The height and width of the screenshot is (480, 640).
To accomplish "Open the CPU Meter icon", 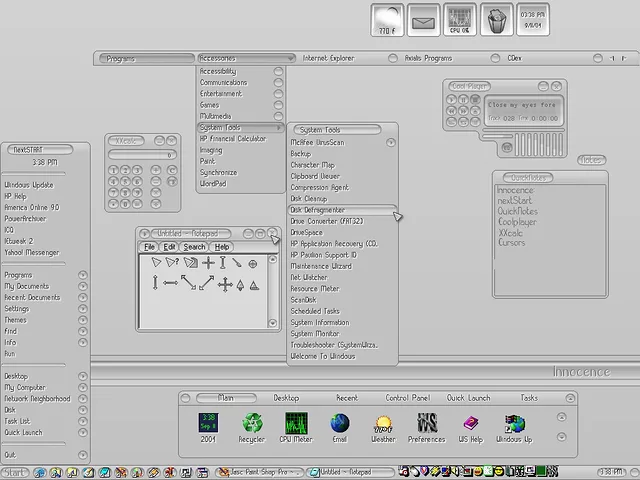I will (x=296, y=423).
